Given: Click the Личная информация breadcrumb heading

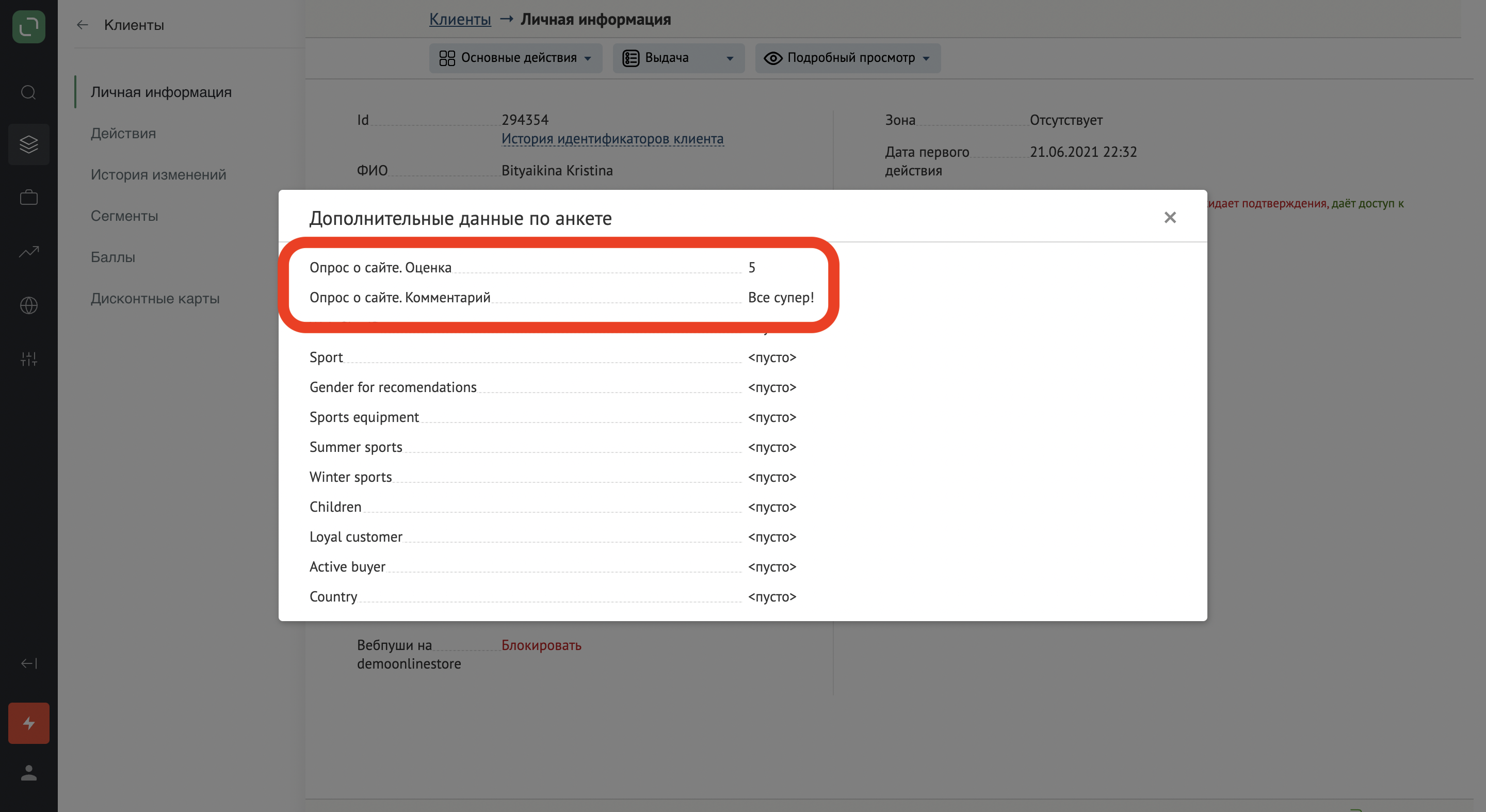Looking at the screenshot, I should (x=595, y=19).
